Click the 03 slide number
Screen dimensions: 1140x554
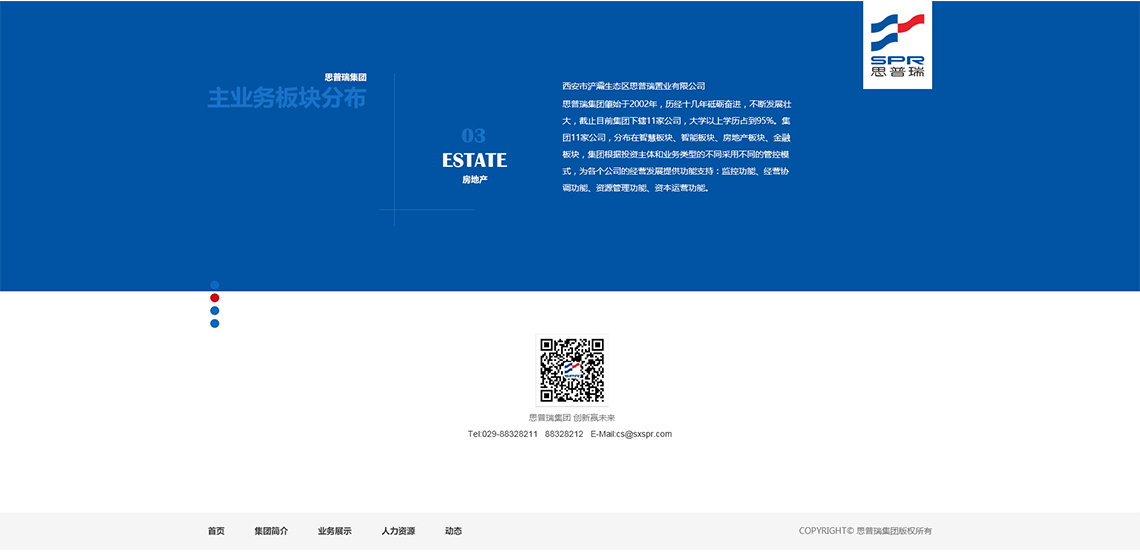(473, 135)
